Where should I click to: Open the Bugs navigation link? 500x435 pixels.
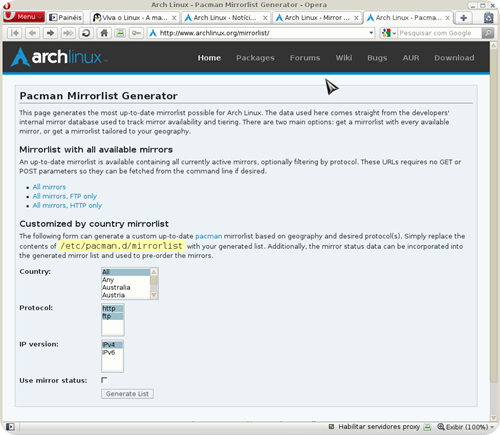(377, 58)
